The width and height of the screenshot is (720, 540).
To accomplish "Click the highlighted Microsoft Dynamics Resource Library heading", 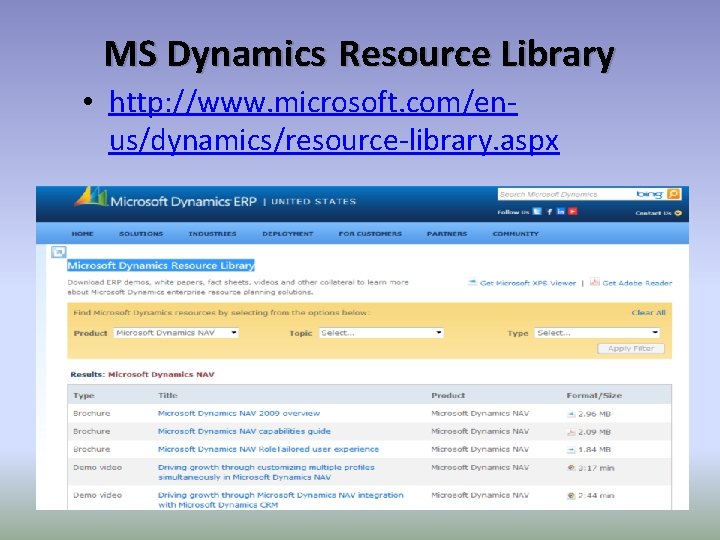I will 161,265.
